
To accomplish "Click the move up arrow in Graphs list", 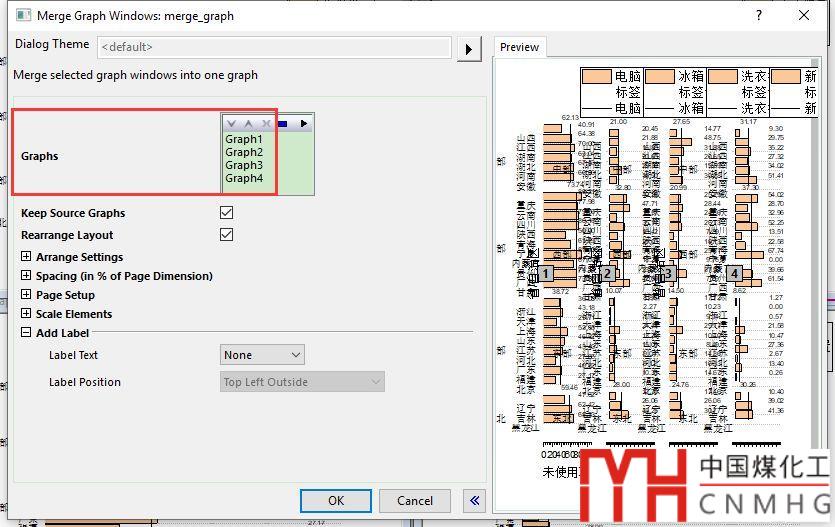I will (x=248, y=124).
